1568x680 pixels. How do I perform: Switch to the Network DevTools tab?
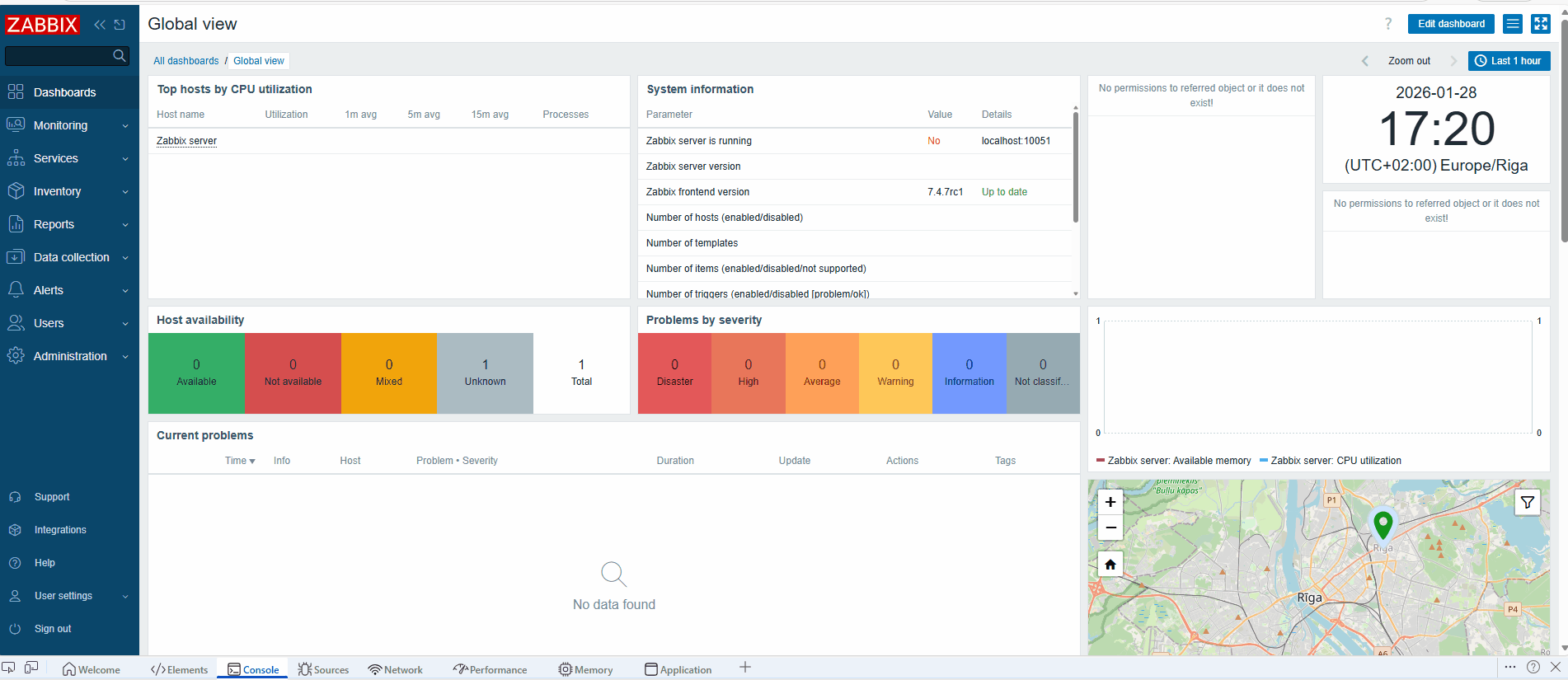395,669
